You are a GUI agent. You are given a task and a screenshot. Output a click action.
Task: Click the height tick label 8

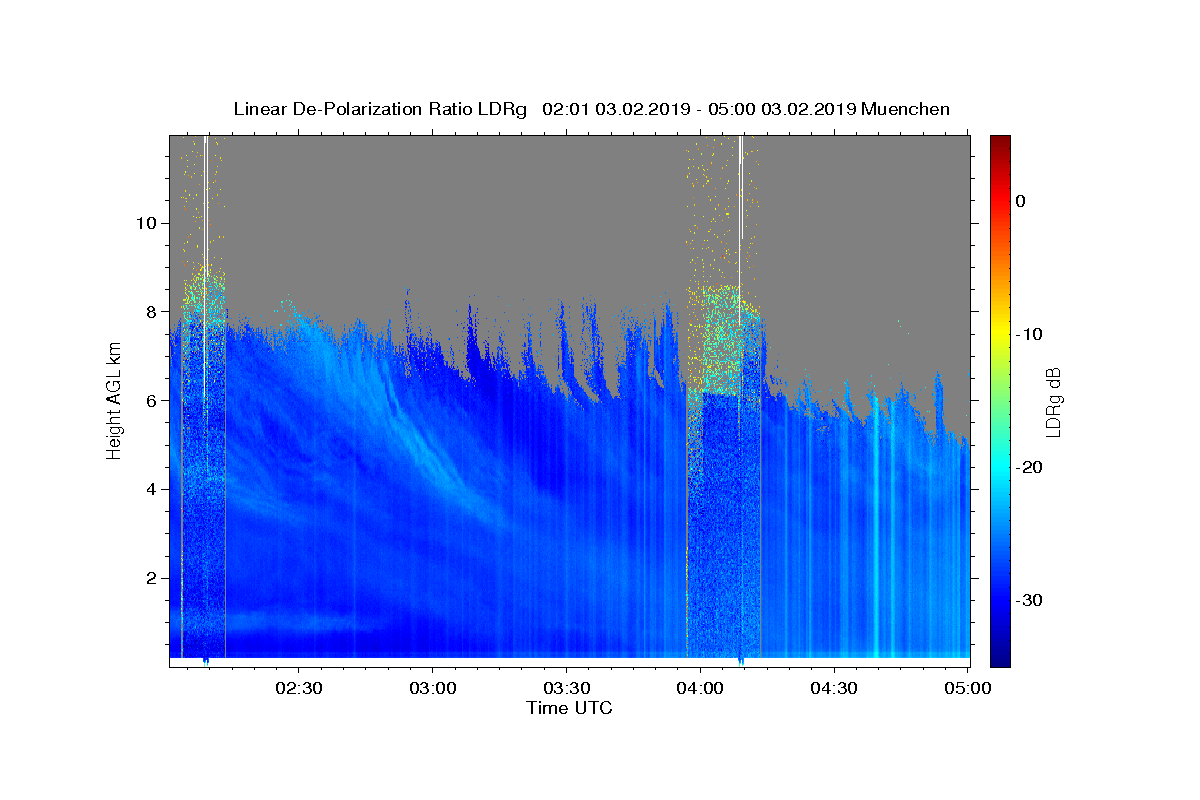(x=153, y=311)
